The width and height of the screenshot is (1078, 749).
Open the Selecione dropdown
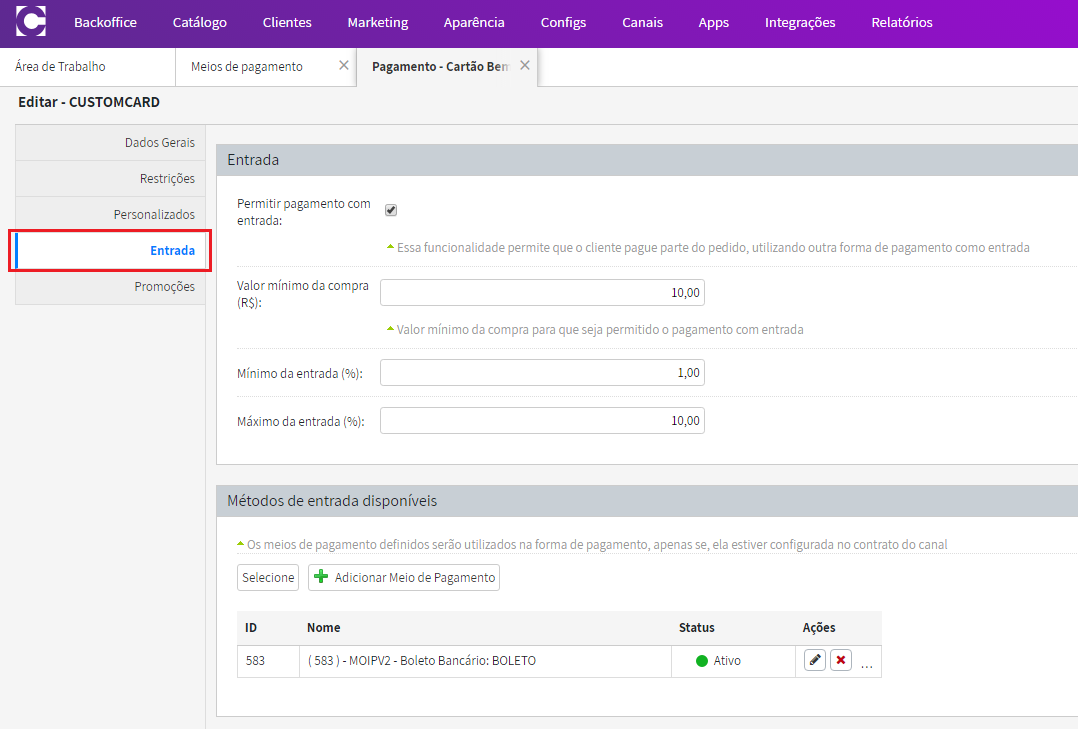[x=268, y=578]
